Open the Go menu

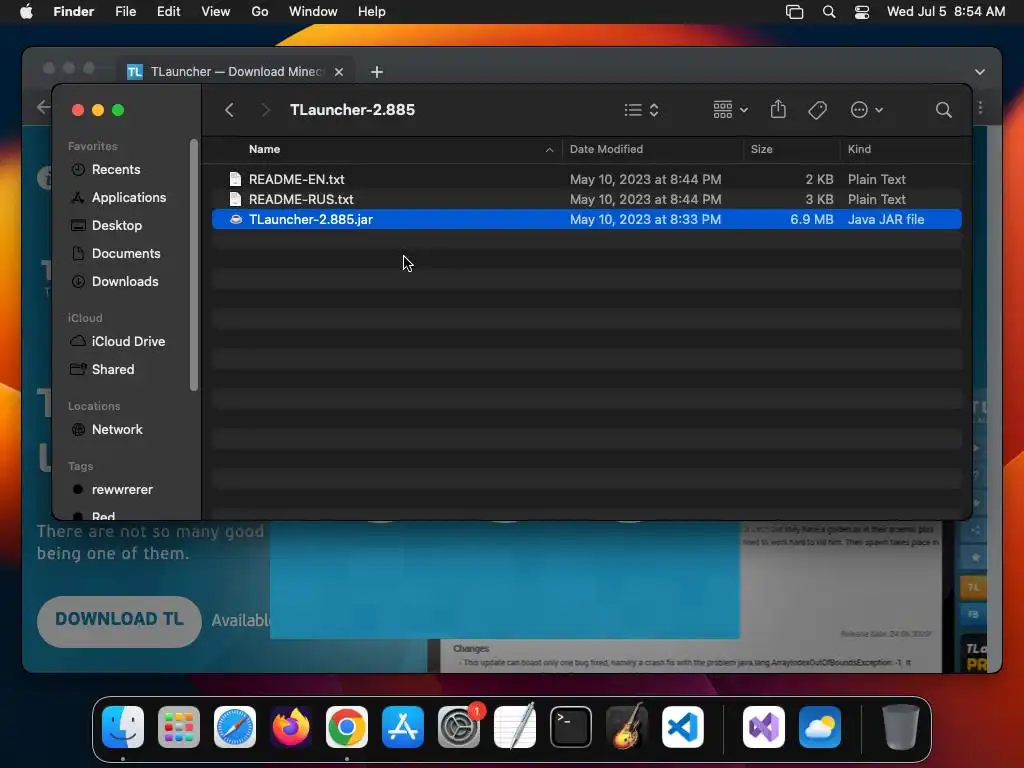259,12
